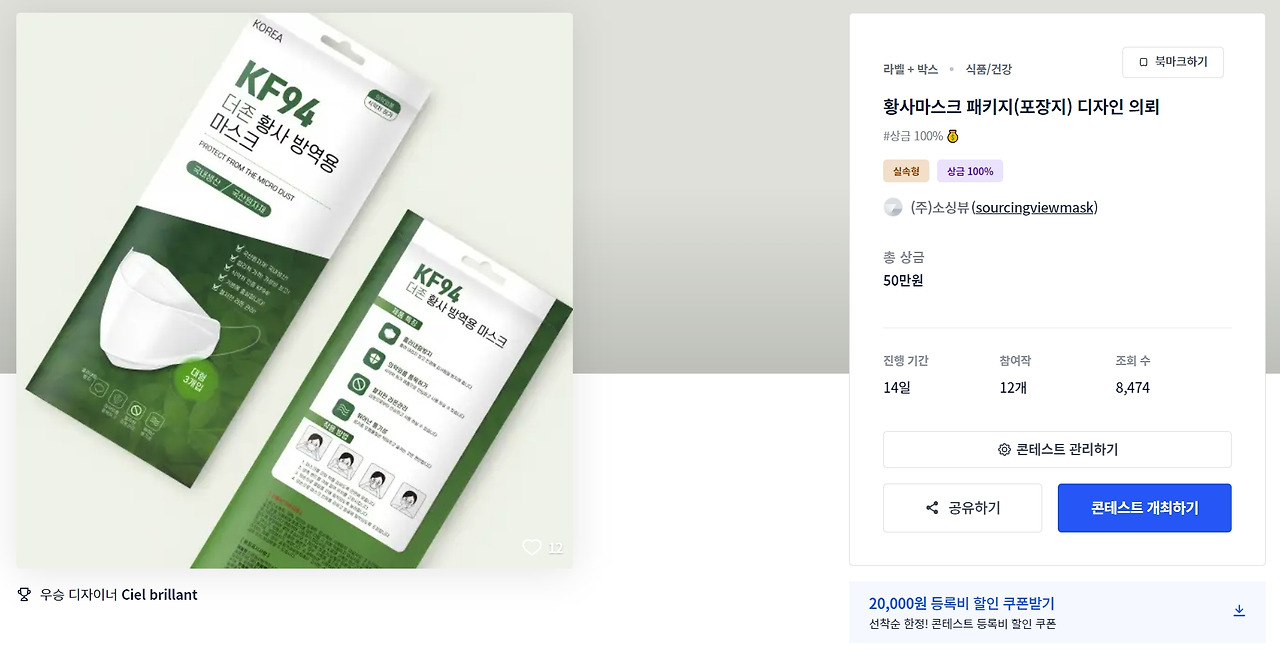Click the money bag icon near 상금 100%

[x=953, y=136]
